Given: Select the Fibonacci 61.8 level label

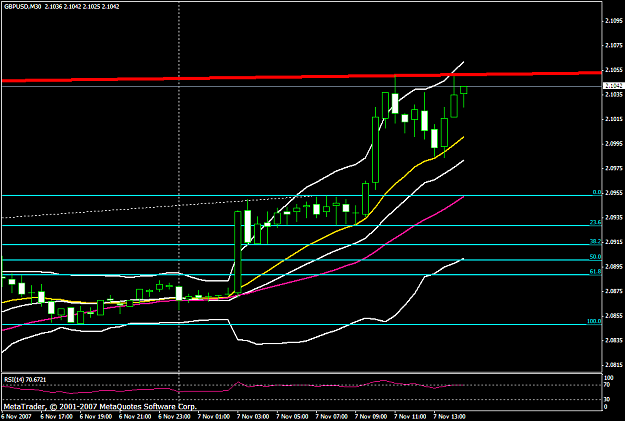Looking at the screenshot, I should [596, 271].
